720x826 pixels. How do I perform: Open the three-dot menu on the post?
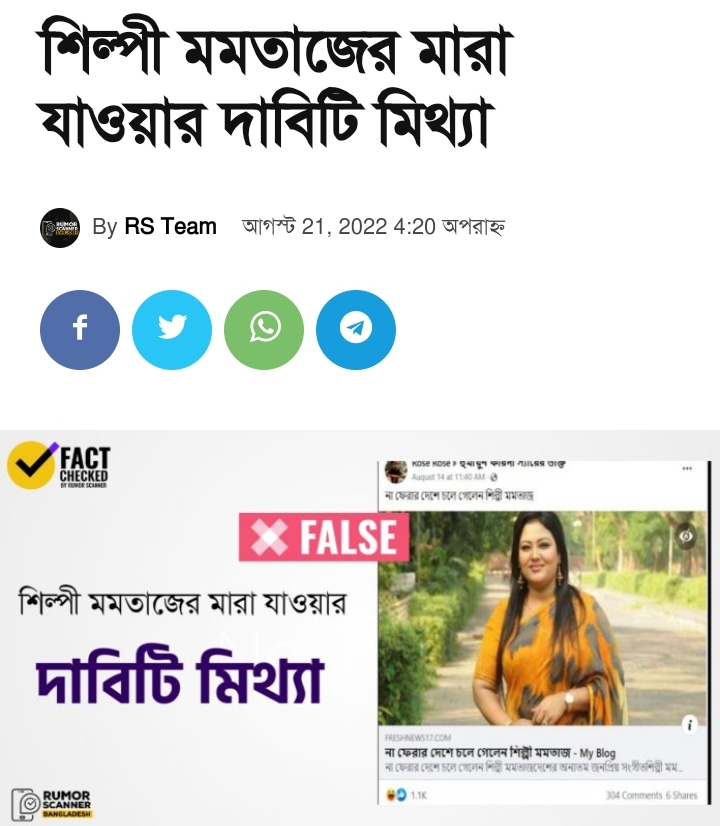pyautogui.click(x=687, y=468)
